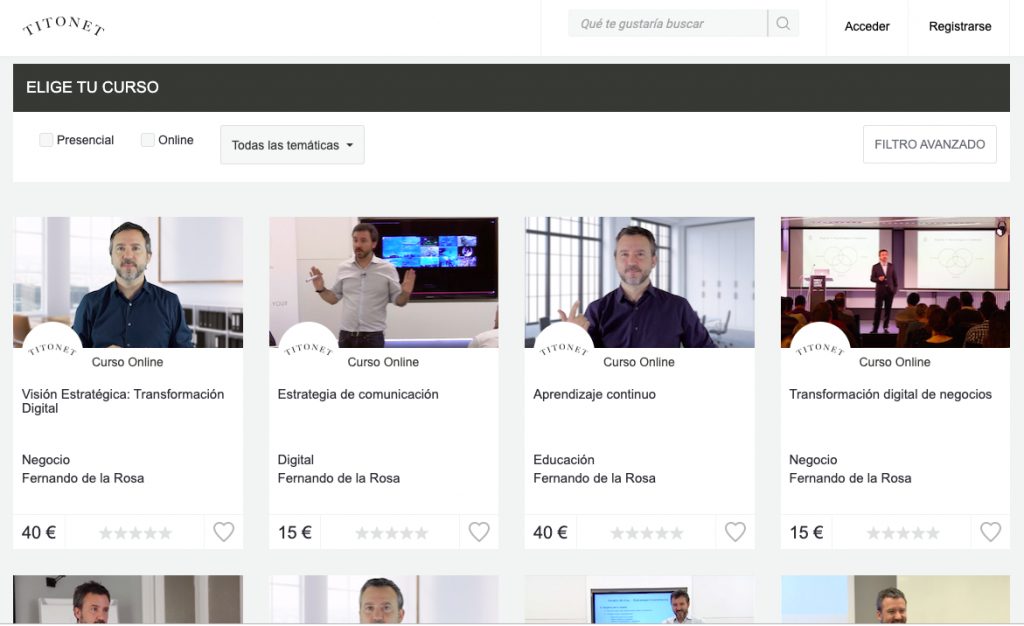The image size is (1024, 626).
Task: Expand the Todas las temáticas dropdown
Action: pyautogui.click(x=292, y=145)
